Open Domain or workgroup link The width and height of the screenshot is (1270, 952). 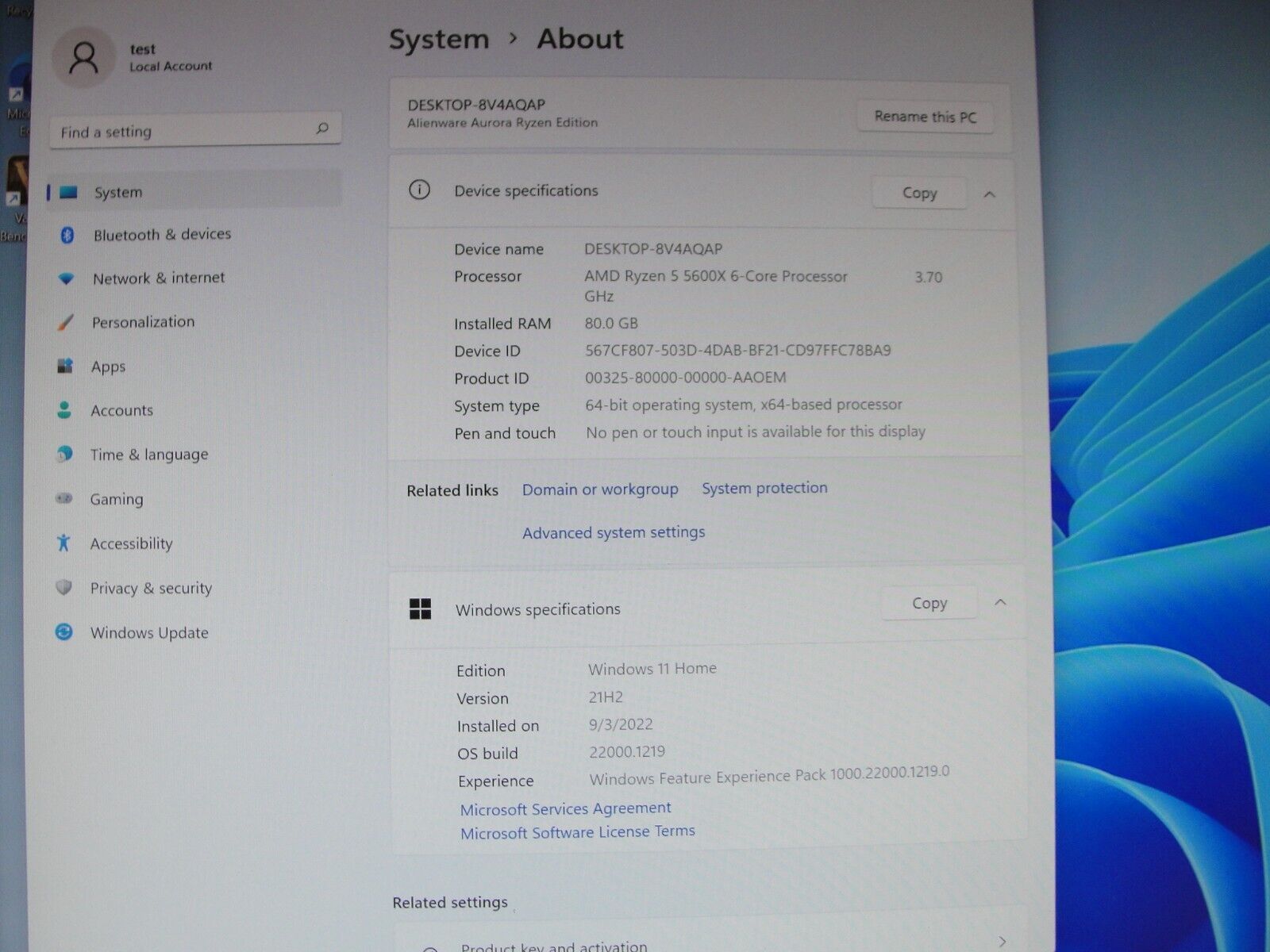point(600,489)
